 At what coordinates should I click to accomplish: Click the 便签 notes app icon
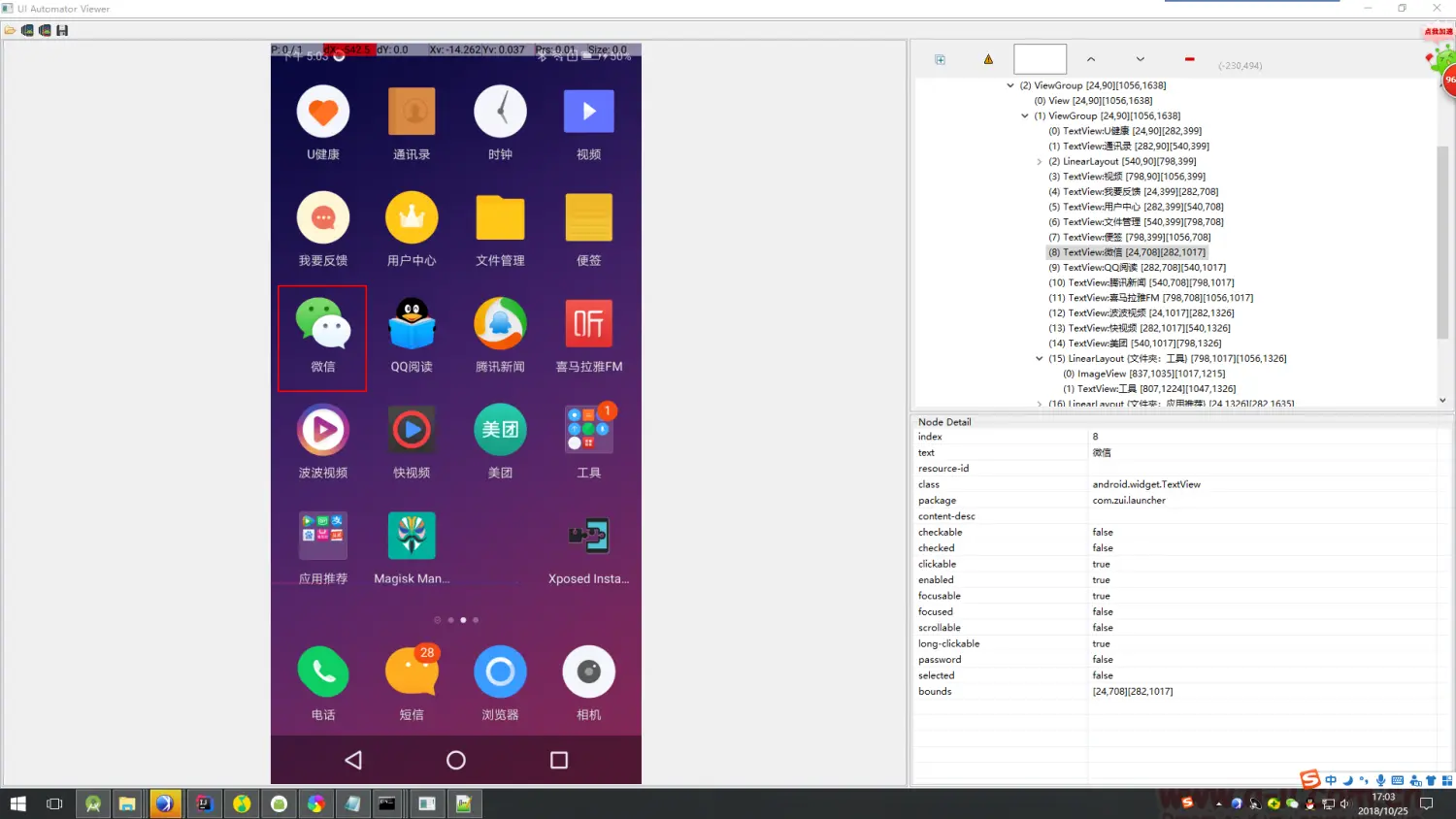(x=588, y=217)
